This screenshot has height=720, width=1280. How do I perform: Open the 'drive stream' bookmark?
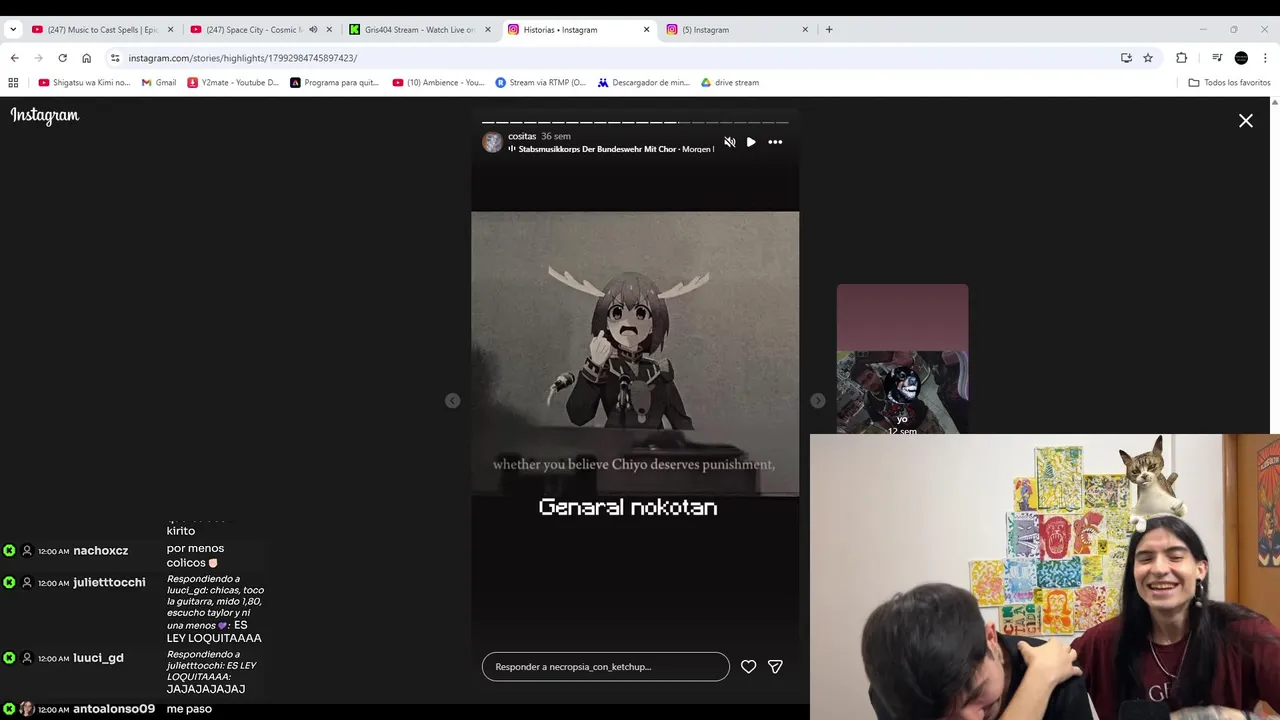730,83
